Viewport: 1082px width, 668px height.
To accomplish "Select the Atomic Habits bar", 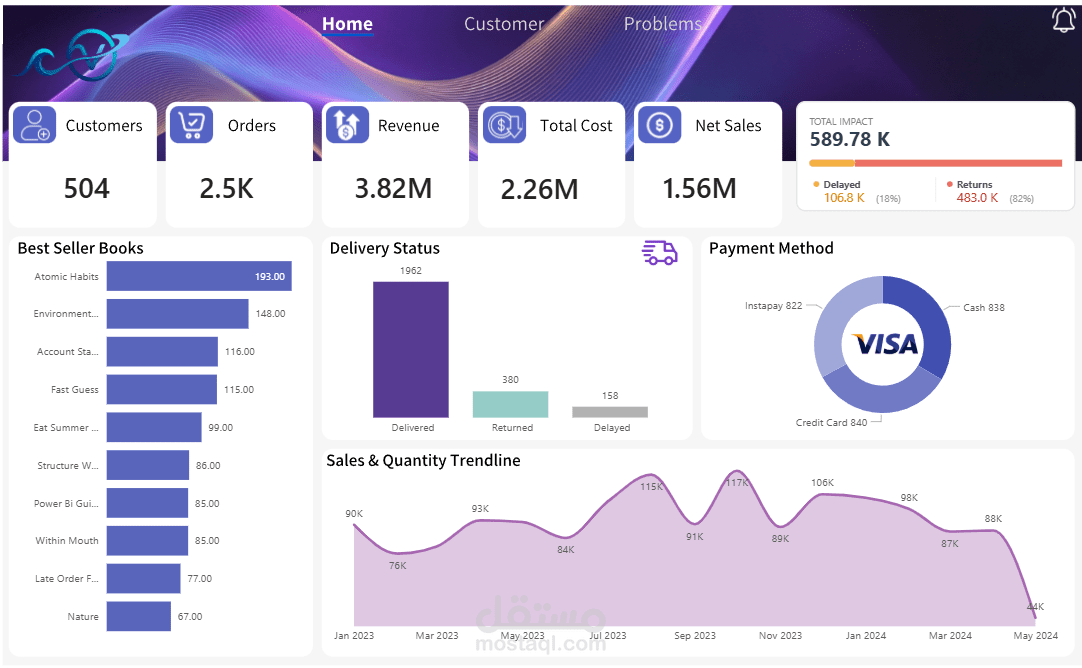I will 199,276.
